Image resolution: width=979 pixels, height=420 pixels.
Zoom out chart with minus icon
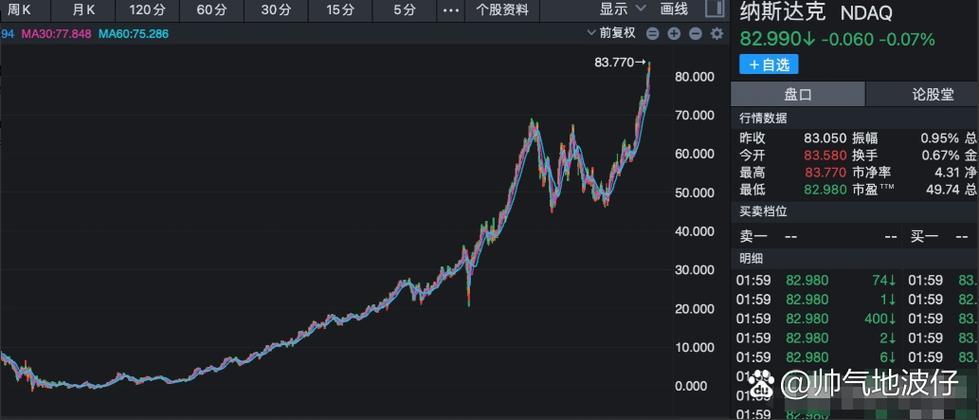(x=695, y=34)
